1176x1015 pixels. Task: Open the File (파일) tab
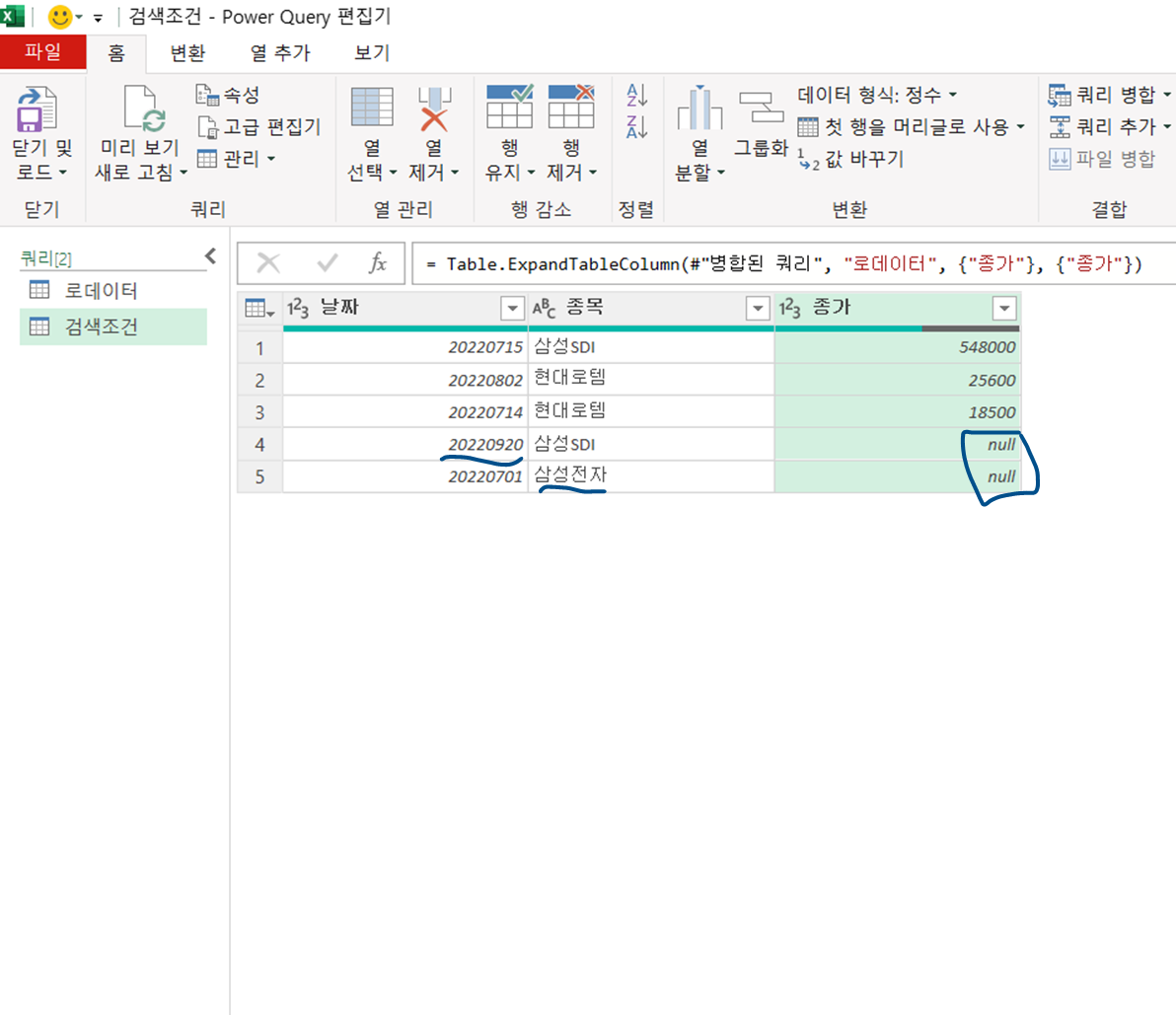pos(42,51)
